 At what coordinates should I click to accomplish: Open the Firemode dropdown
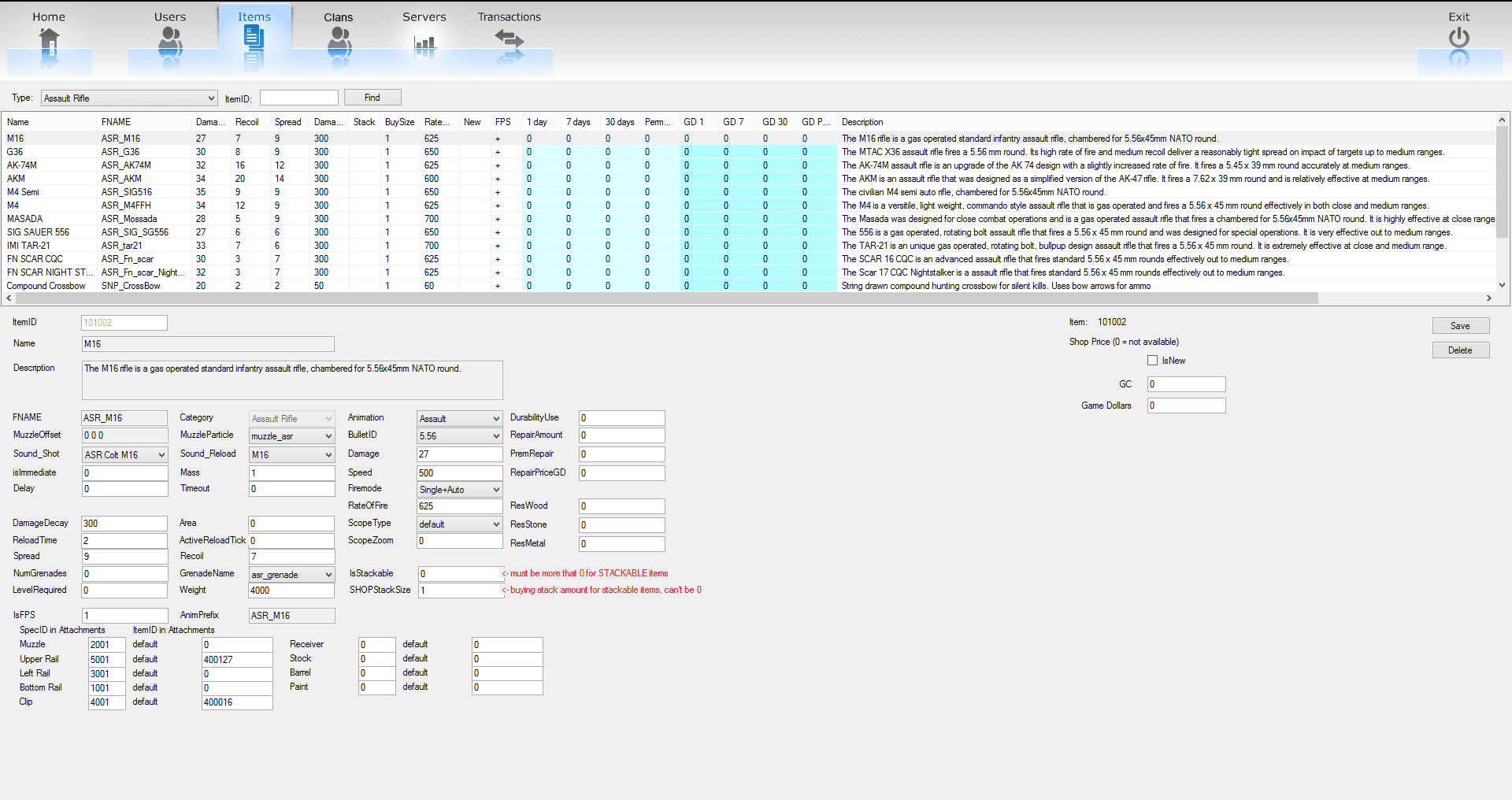pyautogui.click(x=460, y=490)
